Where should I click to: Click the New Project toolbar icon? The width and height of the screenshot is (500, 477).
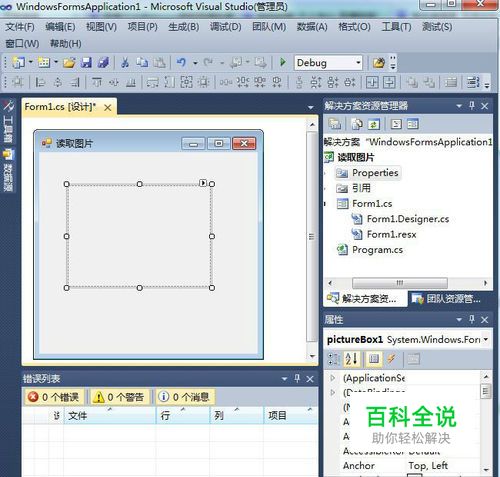click(18, 62)
